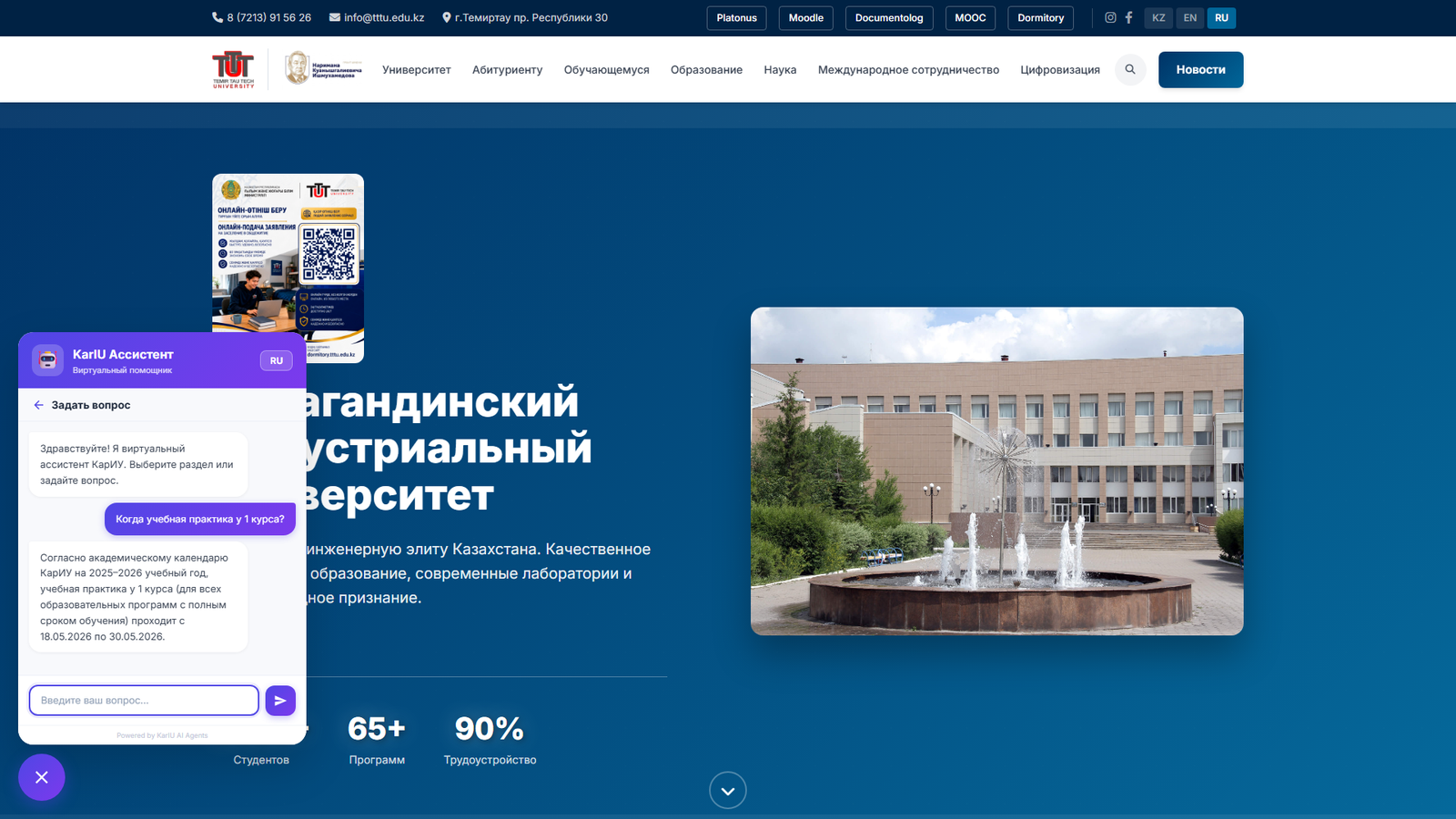Viewport: 1456px width, 819px height.
Task: Open Documentolog
Action: click(x=889, y=18)
